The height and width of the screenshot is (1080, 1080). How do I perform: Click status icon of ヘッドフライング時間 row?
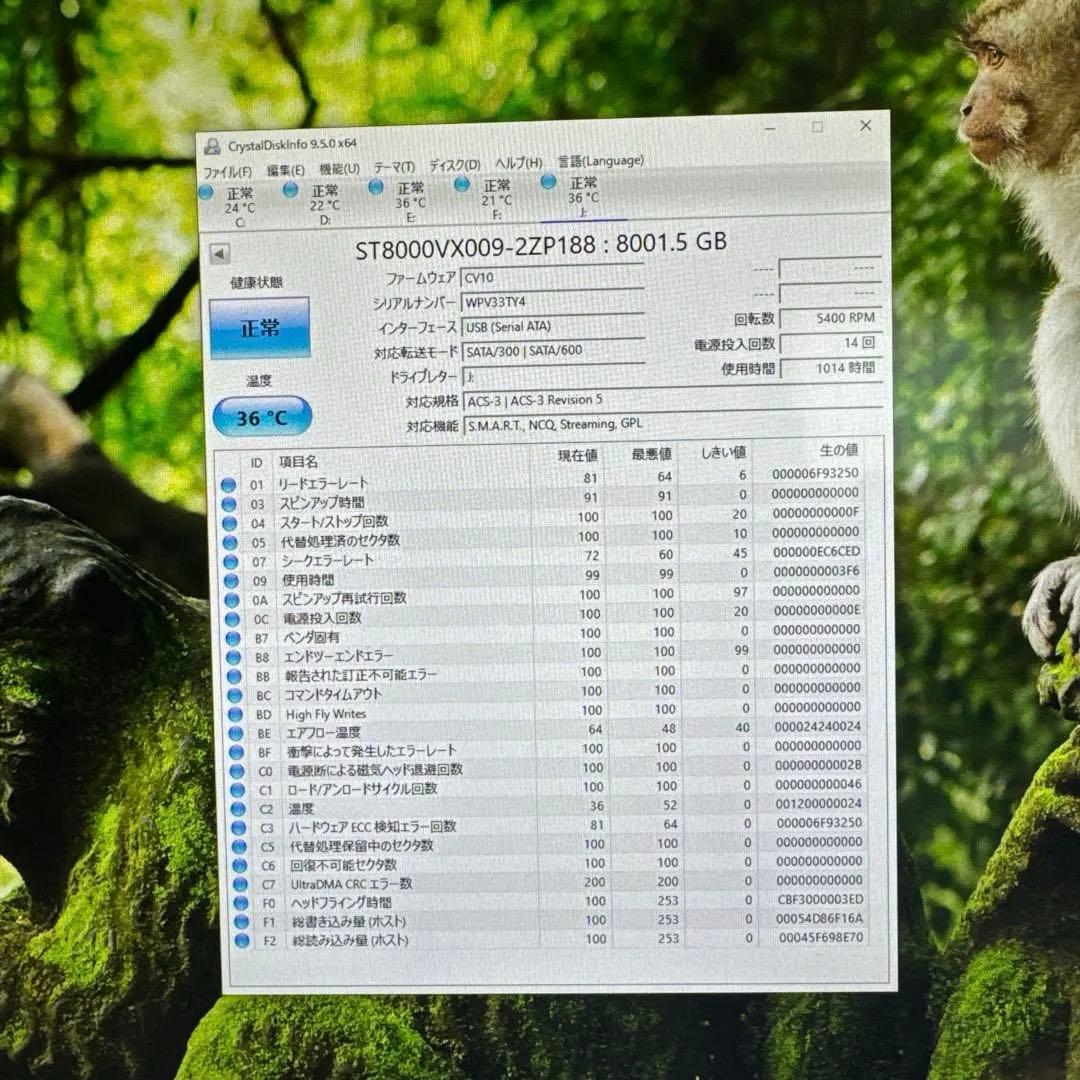pyautogui.click(x=241, y=903)
